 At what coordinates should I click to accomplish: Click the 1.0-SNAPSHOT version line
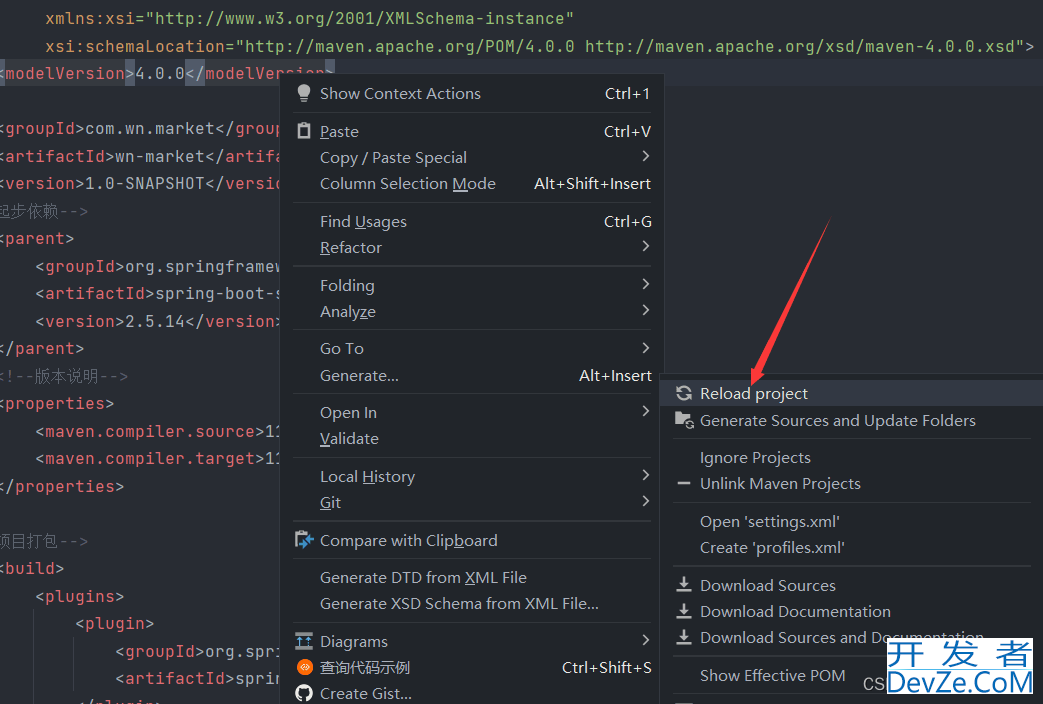(x=138, y=184)
